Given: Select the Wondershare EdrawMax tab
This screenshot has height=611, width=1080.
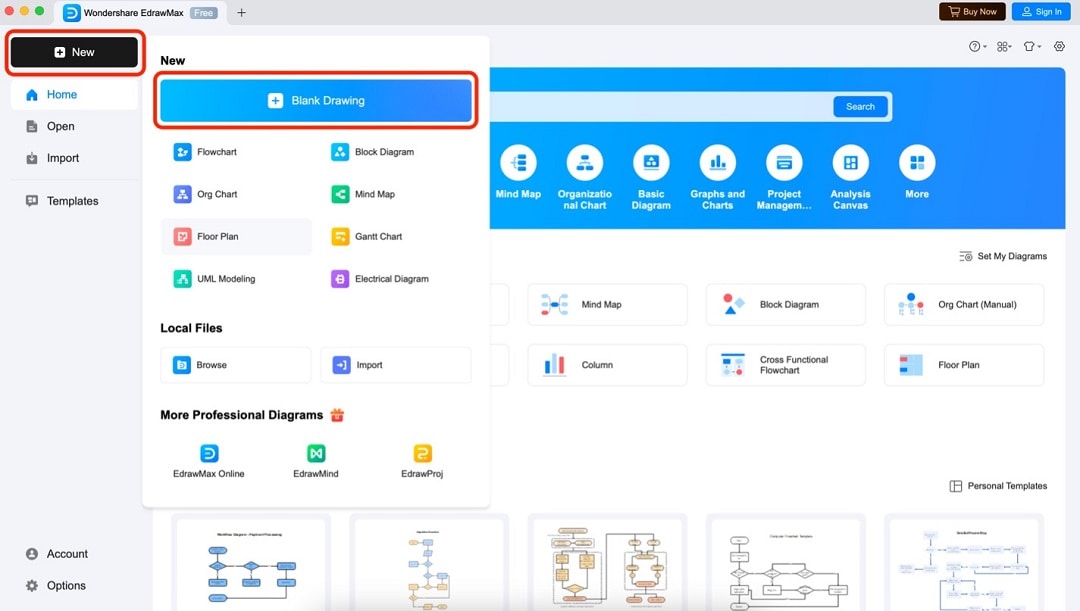Looking at the screenshot, I should tap(141, 12).
